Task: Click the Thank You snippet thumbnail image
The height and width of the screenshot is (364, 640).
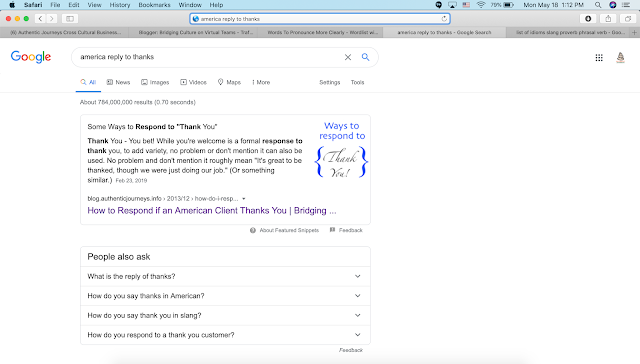Action: pos(341,150)
